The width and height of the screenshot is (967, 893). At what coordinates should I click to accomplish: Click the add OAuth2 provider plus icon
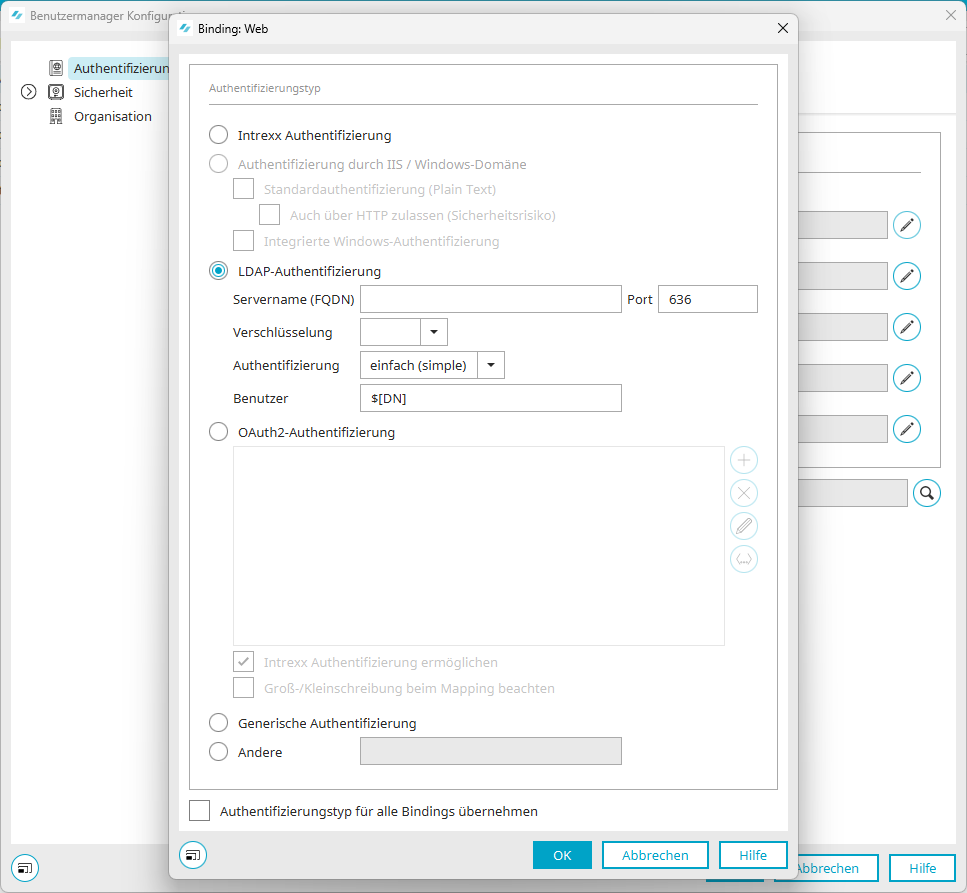click(744, 460)
